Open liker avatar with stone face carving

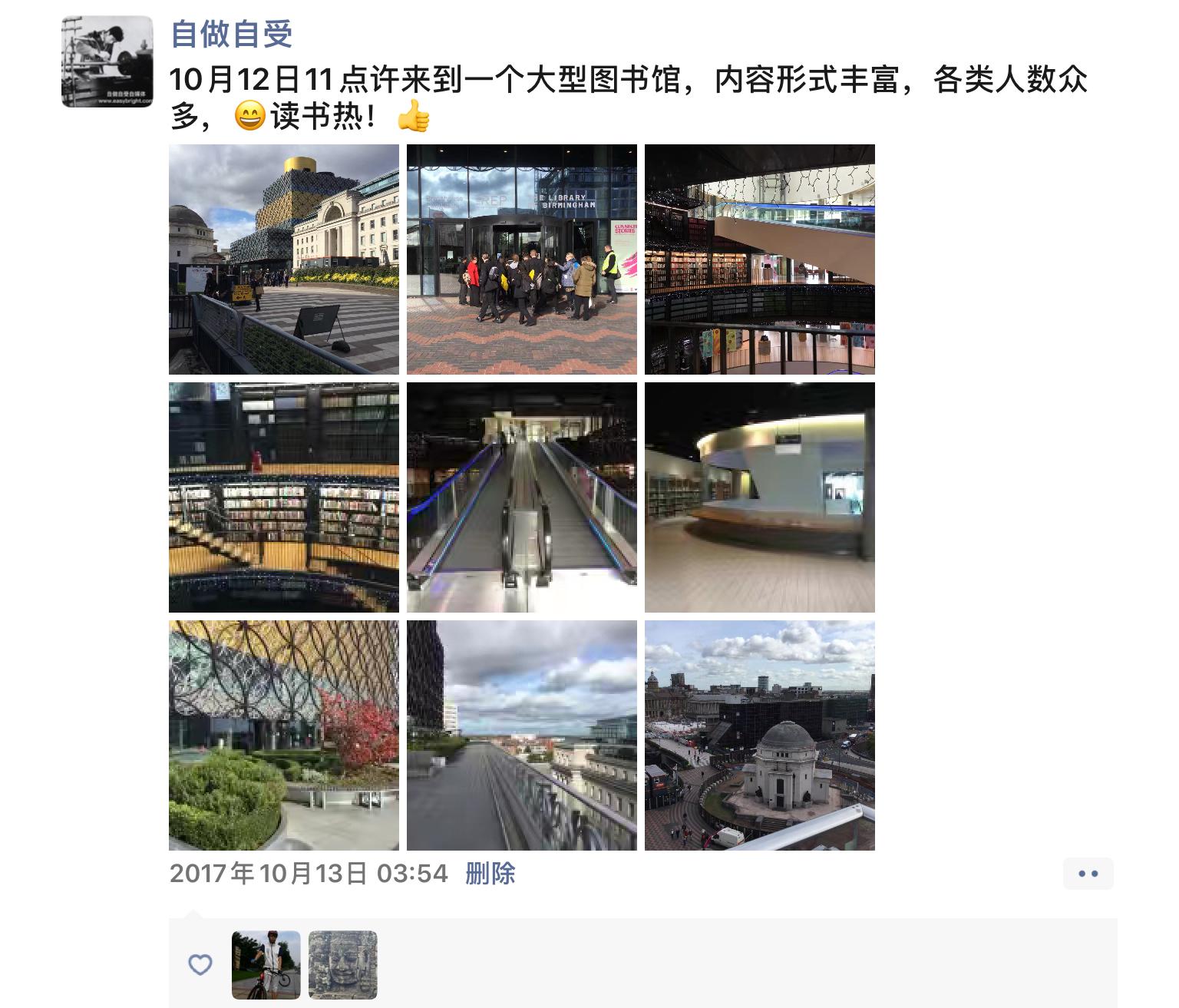343,965
